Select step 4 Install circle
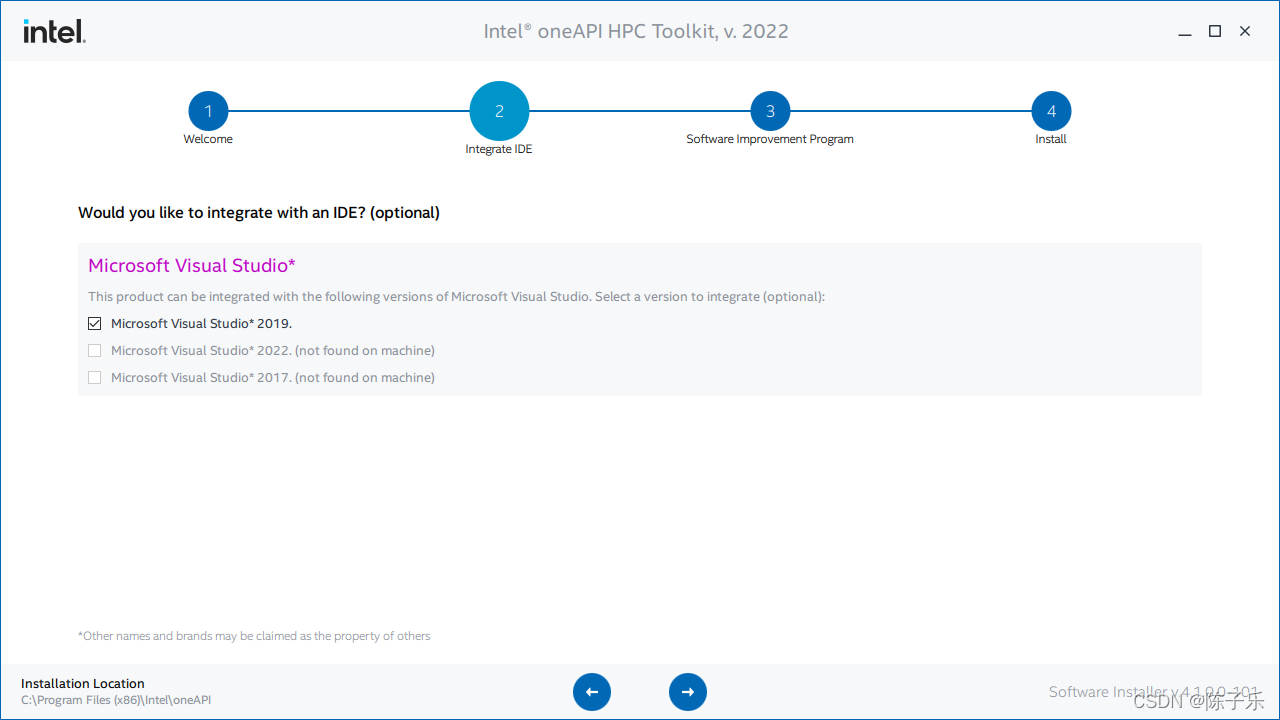Viewport: 1280px width, 720px height. pos(1051,111)
